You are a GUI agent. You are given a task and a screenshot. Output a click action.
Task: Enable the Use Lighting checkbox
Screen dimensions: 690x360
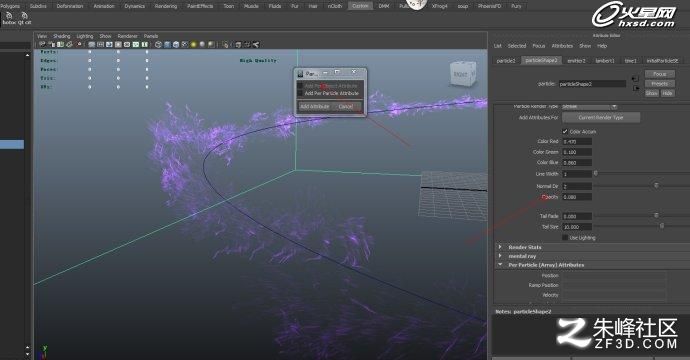[x=565, y=238]
